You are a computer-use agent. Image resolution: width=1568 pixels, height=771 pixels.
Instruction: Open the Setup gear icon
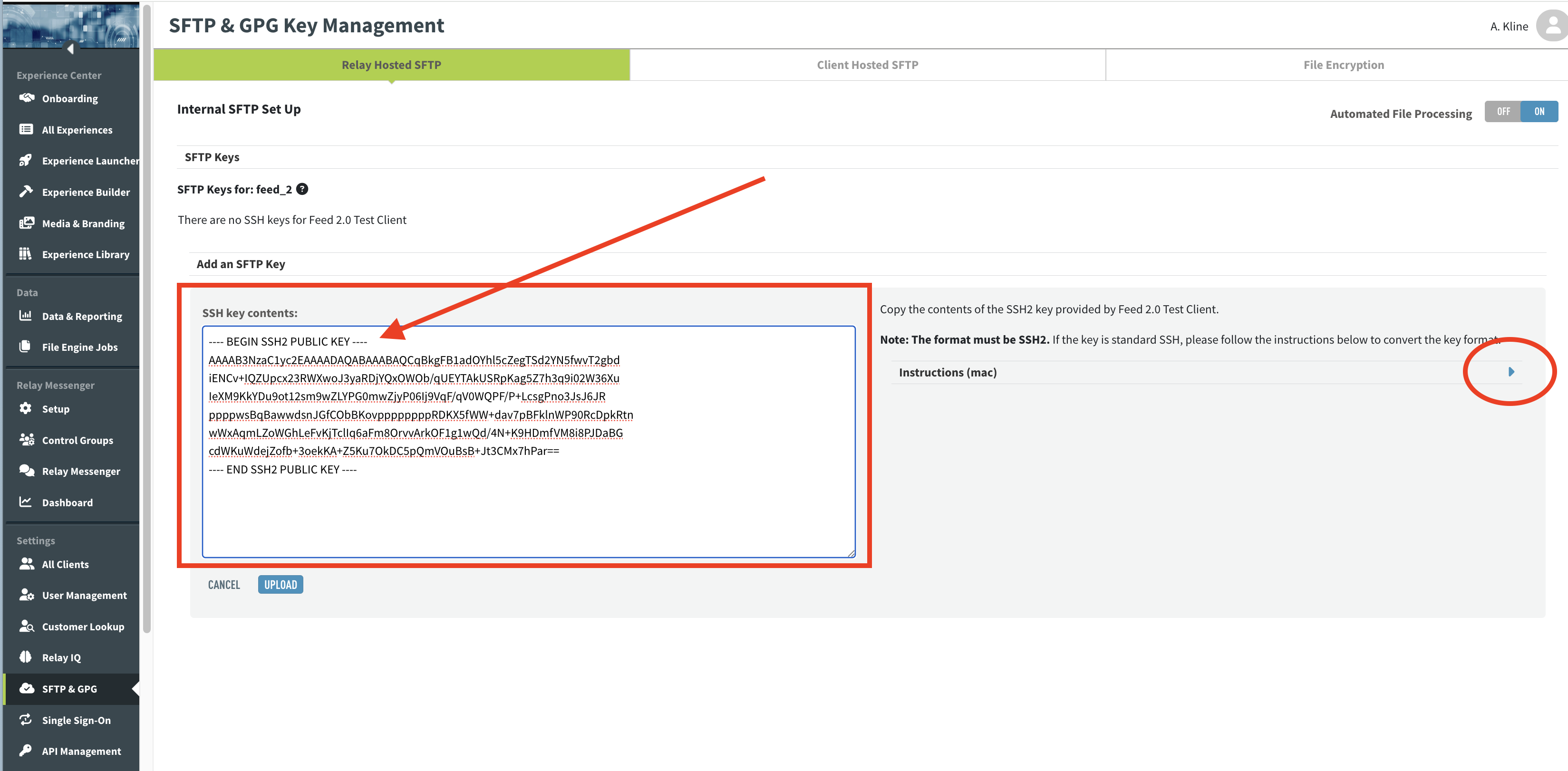(26, 408)
